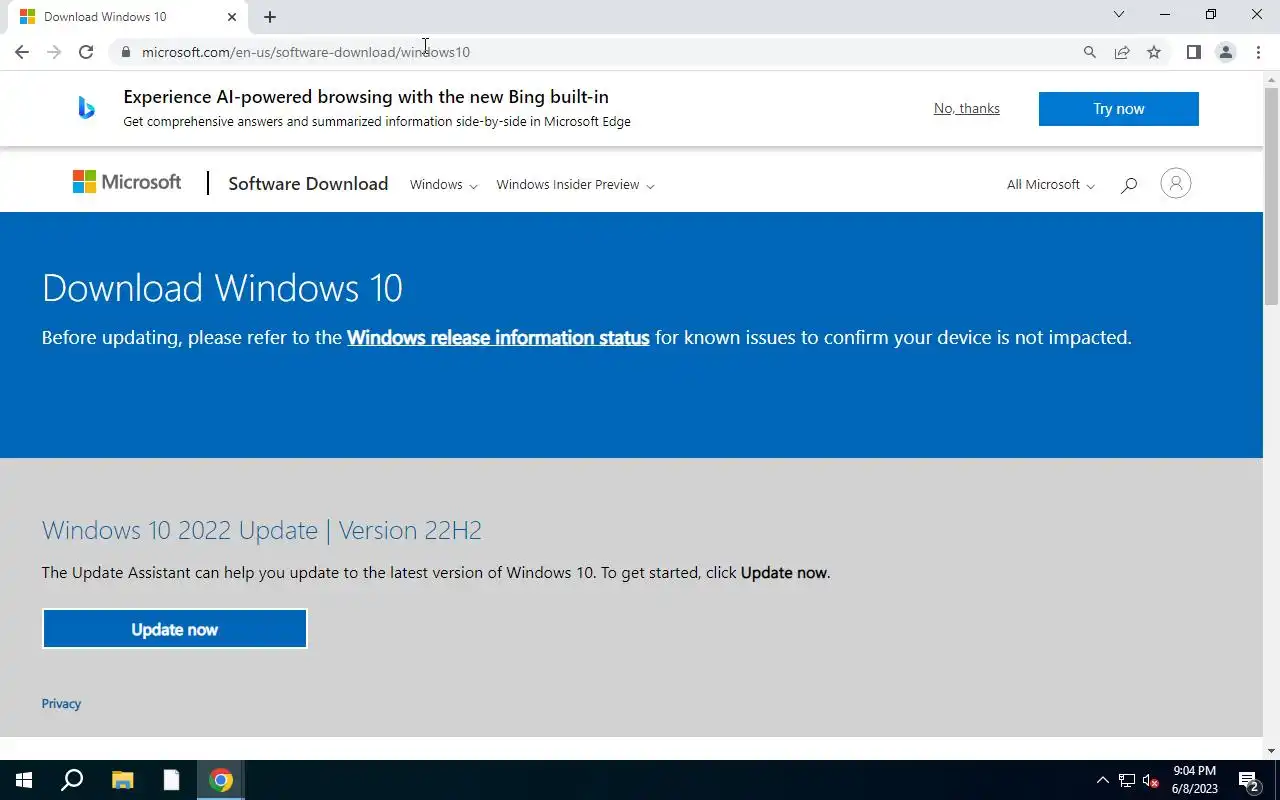Click the Experience AI-powered browsing headline
Image resolution: width=1280 pixels, height=800 pixels.
click(x=366, y=97)
